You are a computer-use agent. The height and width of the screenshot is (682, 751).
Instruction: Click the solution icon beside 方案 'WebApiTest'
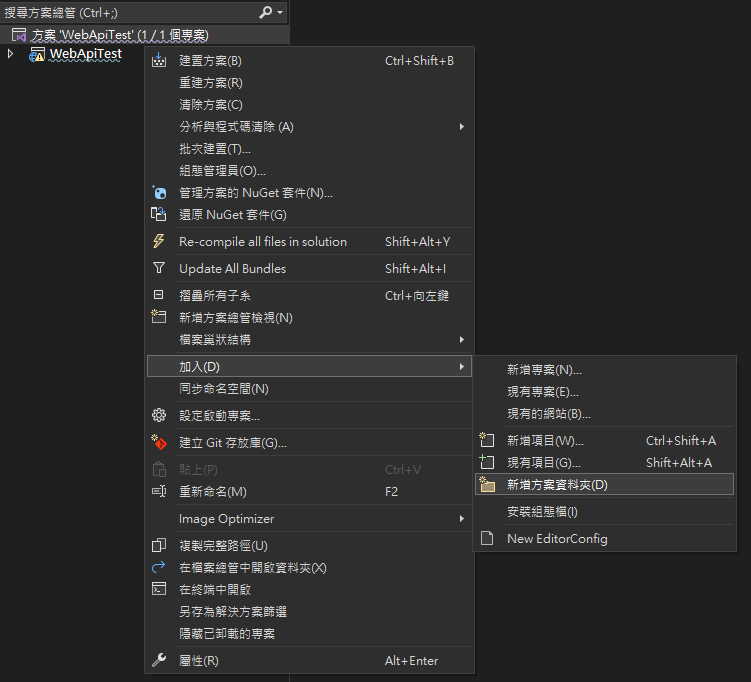[19, 35]
